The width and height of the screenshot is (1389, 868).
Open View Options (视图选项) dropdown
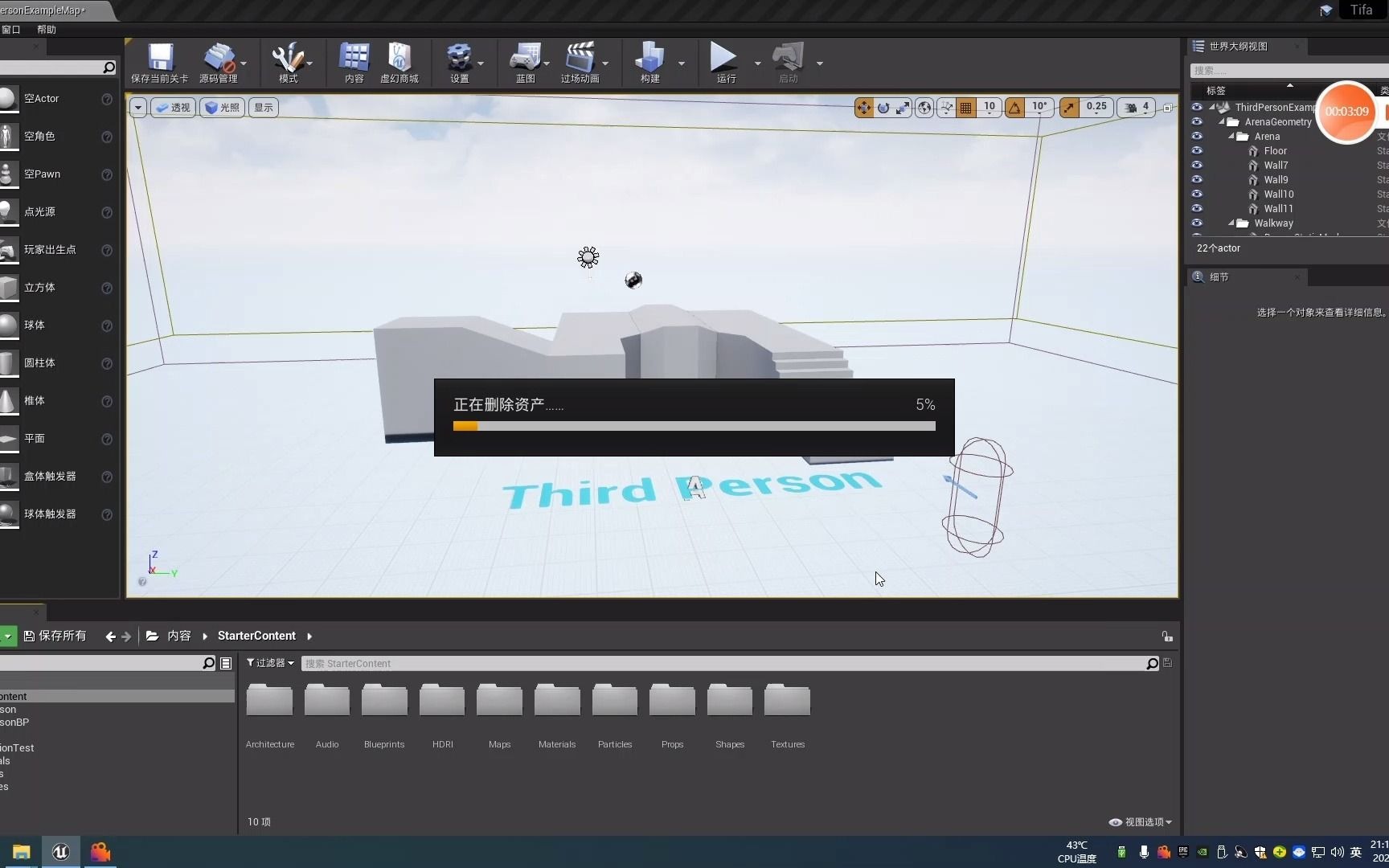tap(1141, 822)
